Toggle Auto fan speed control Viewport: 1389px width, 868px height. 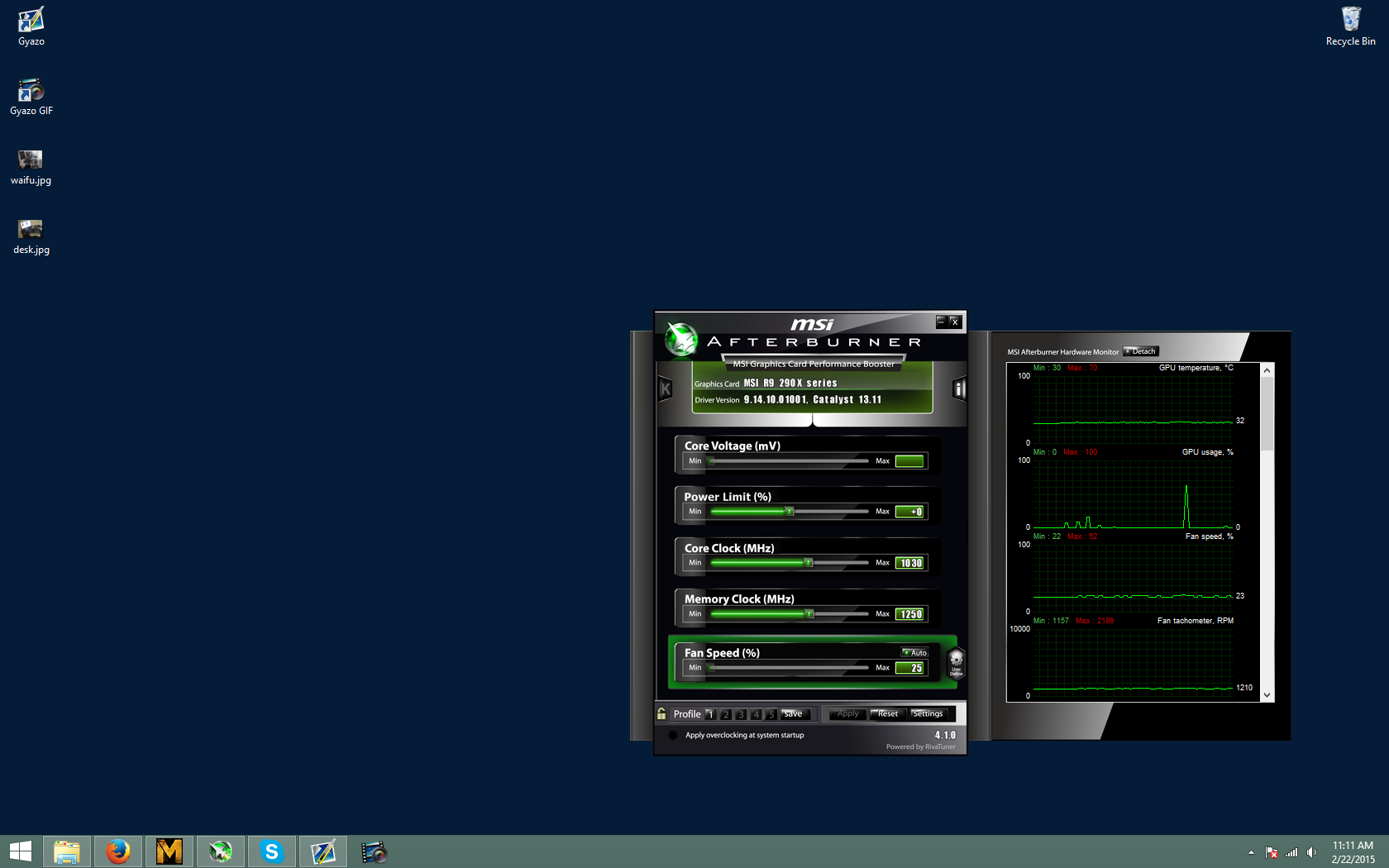click(914, 653)
